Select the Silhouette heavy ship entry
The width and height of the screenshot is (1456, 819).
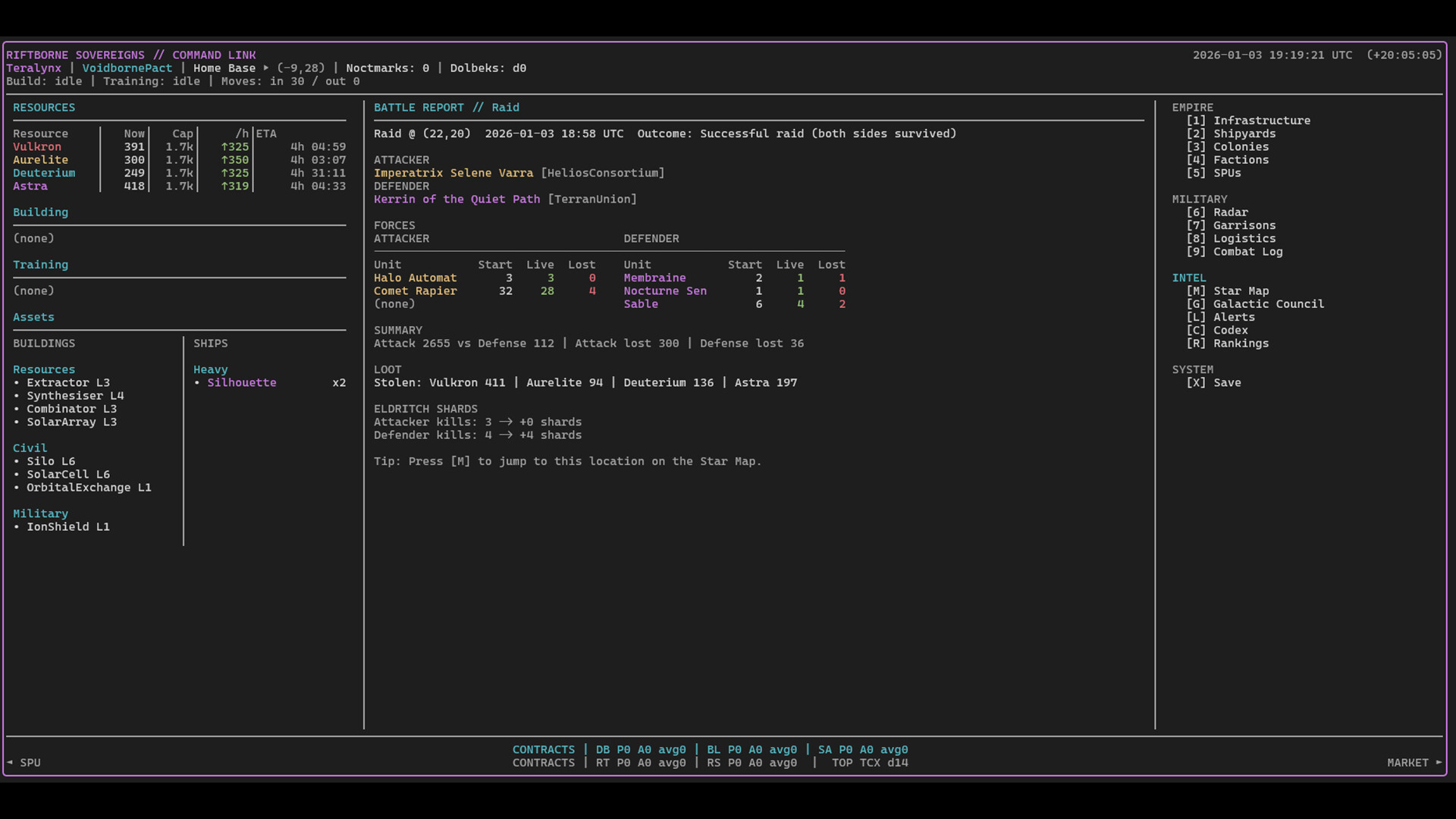coord(241,382)
